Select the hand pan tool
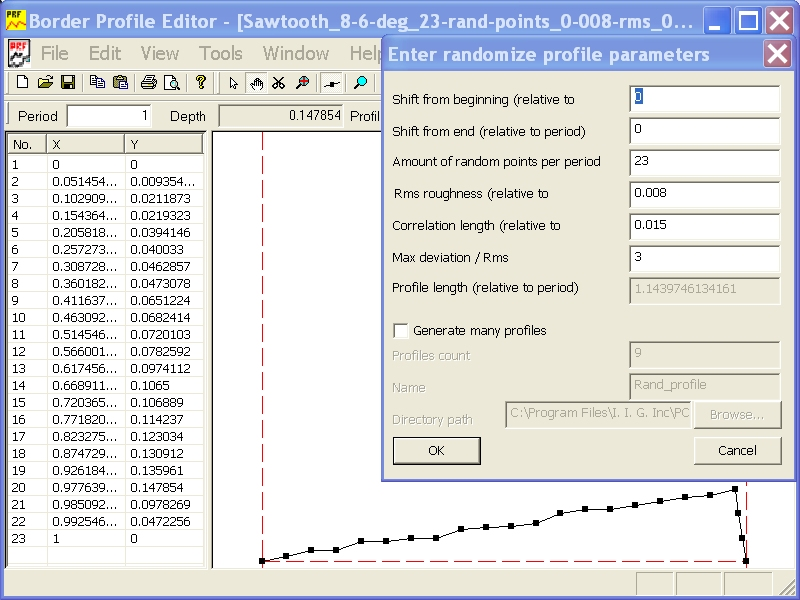 pos(256,83)
